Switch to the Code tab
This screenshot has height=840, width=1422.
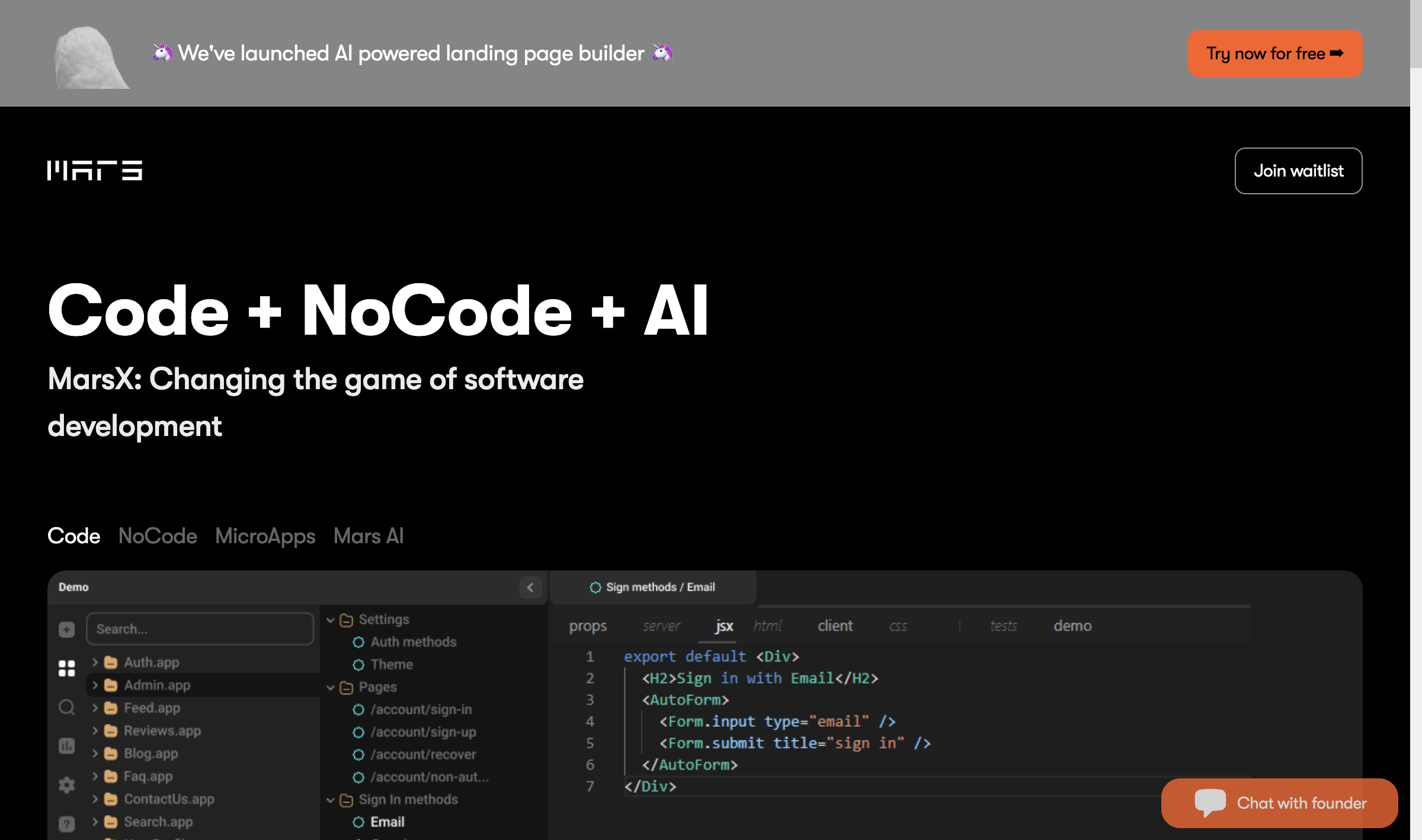coord(74,536)
